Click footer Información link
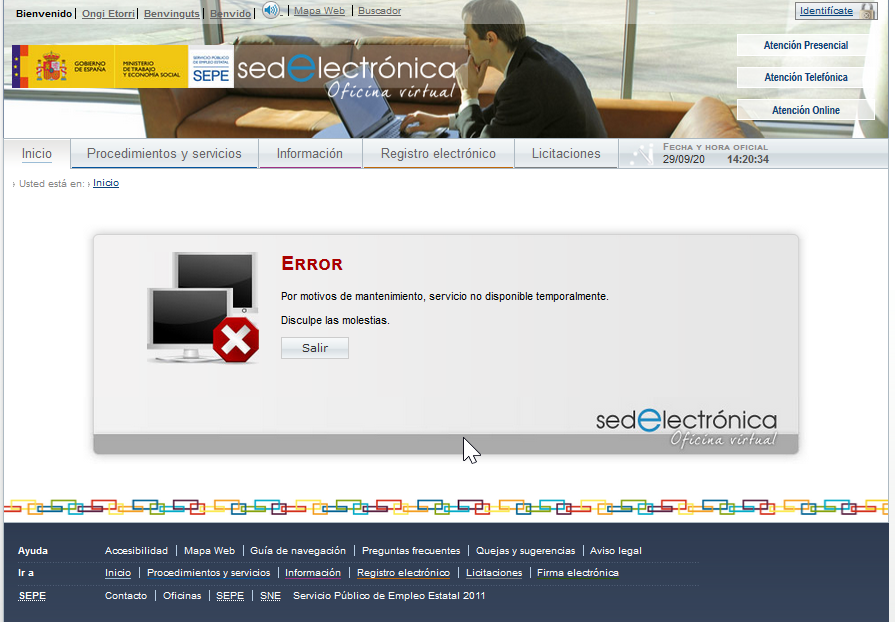895x622 pixels. [x=313, y=573]
